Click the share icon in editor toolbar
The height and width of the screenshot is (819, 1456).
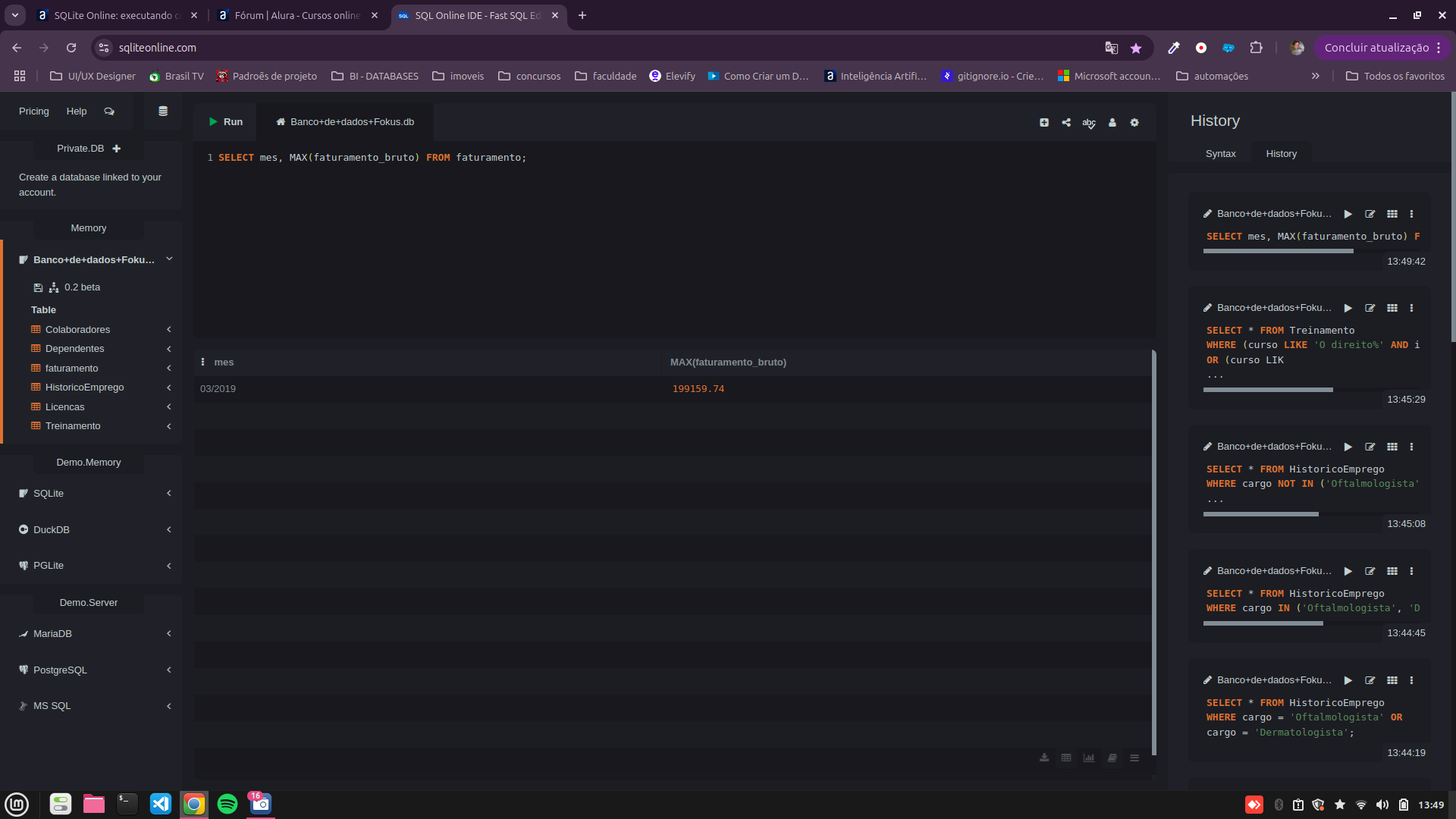(1066, 123)
